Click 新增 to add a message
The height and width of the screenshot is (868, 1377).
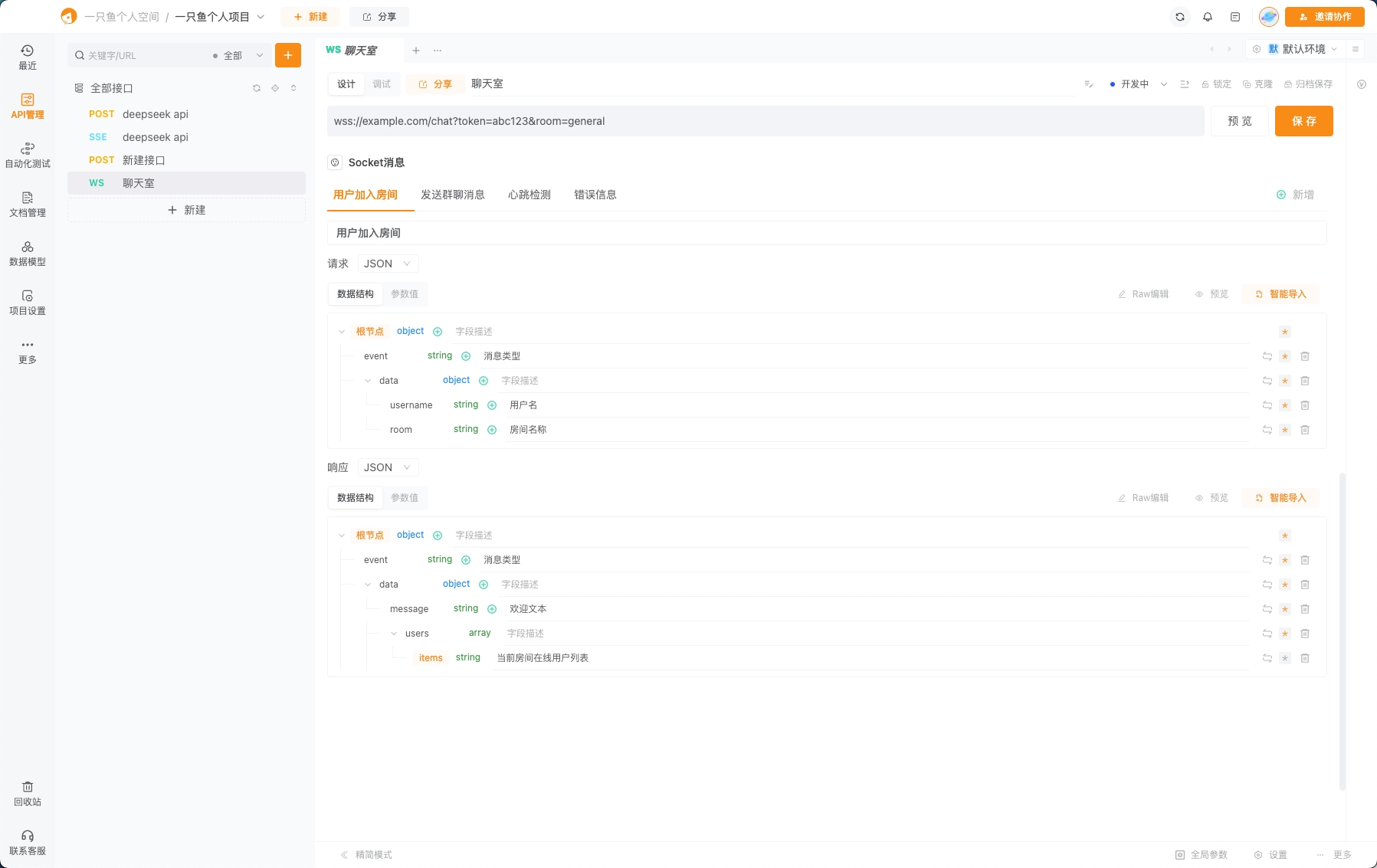pos(1295,195)
